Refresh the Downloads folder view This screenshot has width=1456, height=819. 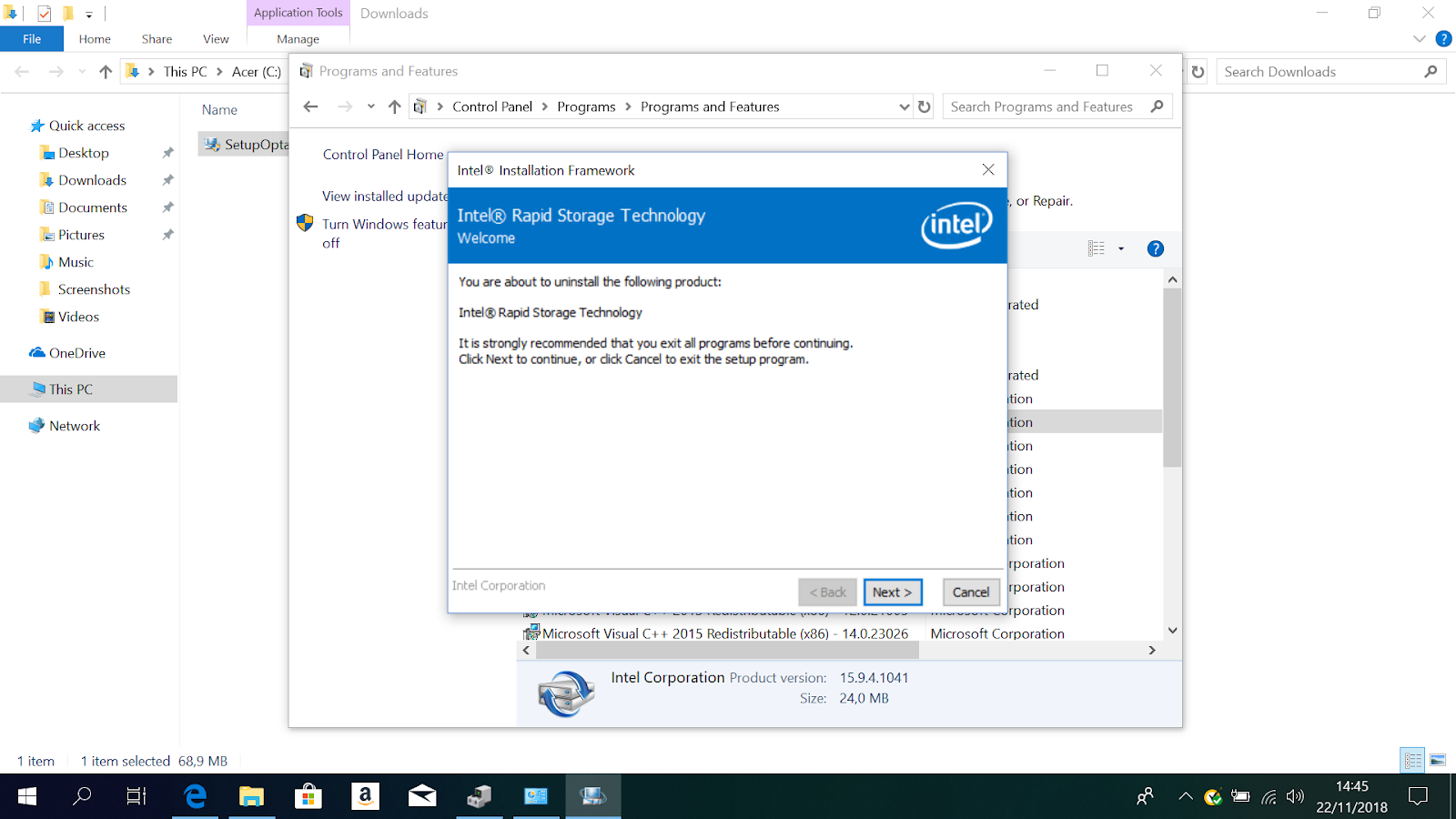tap(1198, 72)
